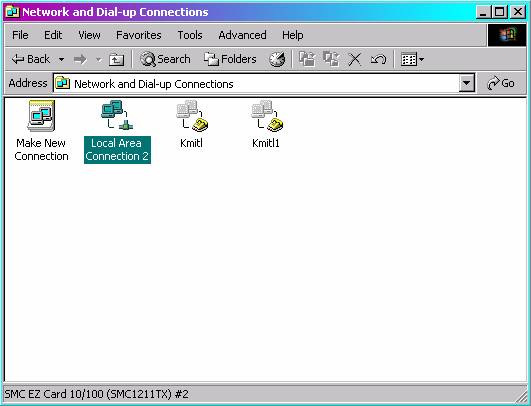Click the Move To toolbar icon
531x406 pixels.
(x=307, y=59)
